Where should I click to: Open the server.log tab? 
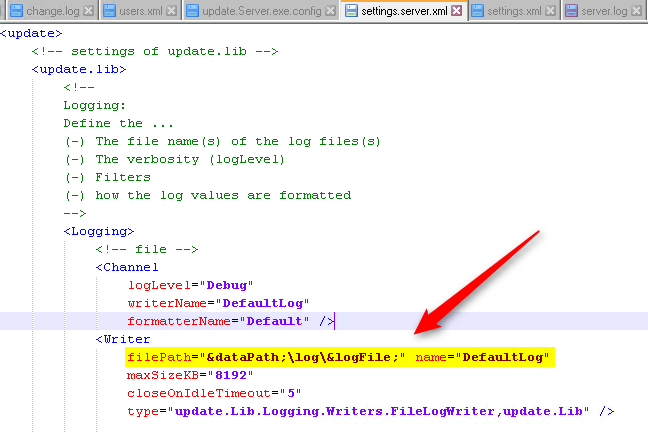tap(604, 11)
